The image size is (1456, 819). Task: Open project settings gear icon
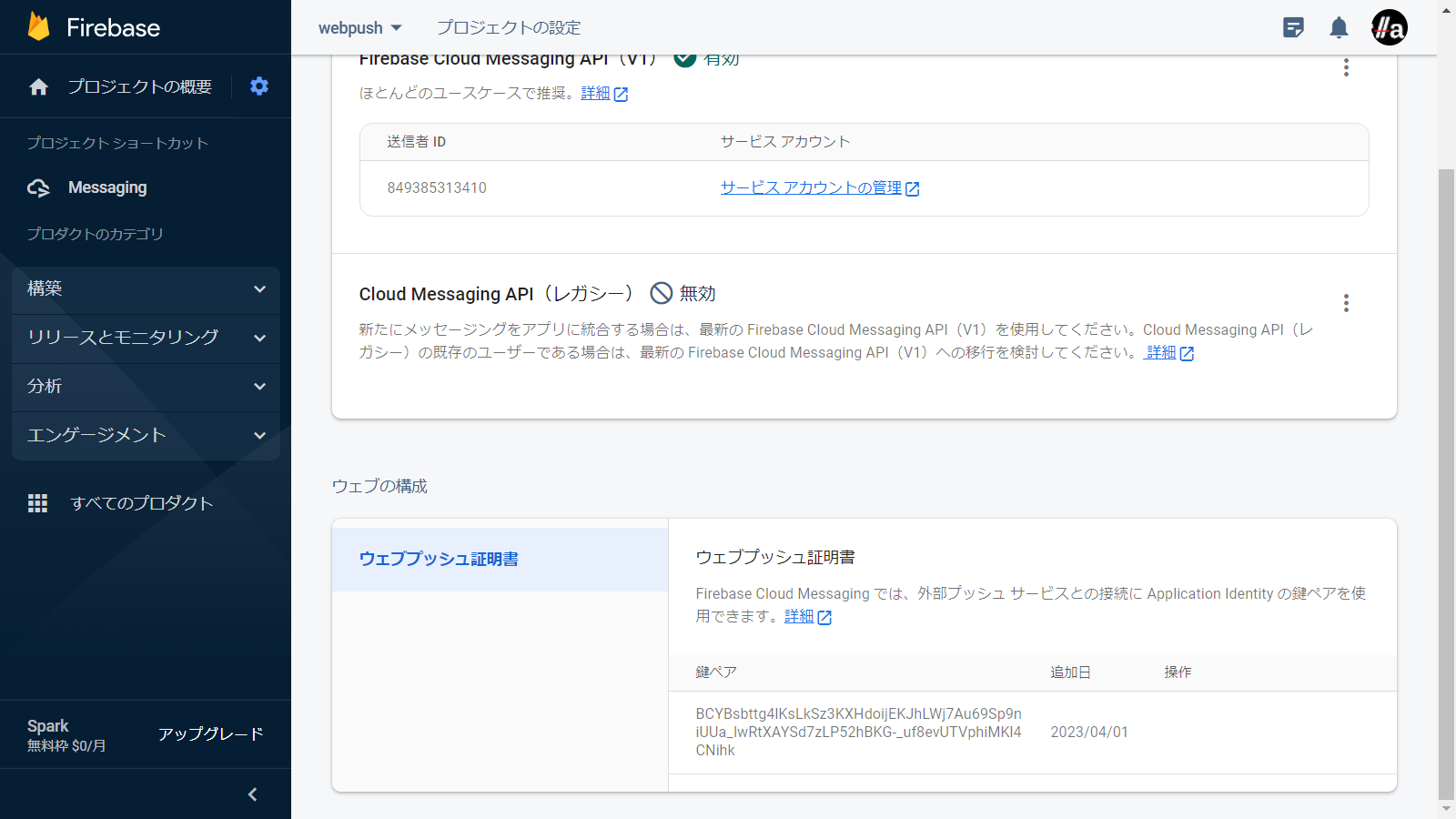[259, 86]
